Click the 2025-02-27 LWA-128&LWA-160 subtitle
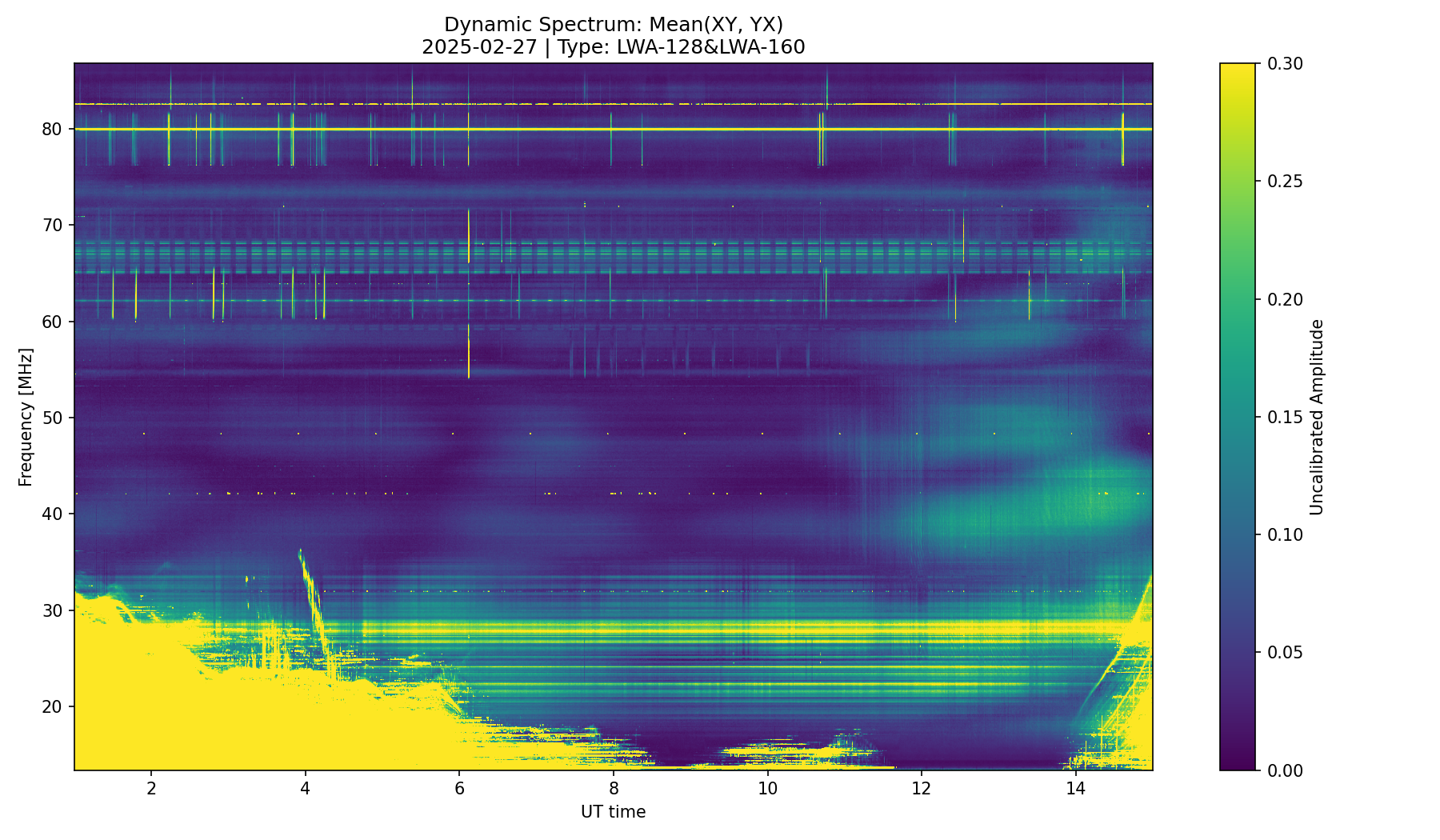The image size is (1440, 840). (x=613, y=47)
